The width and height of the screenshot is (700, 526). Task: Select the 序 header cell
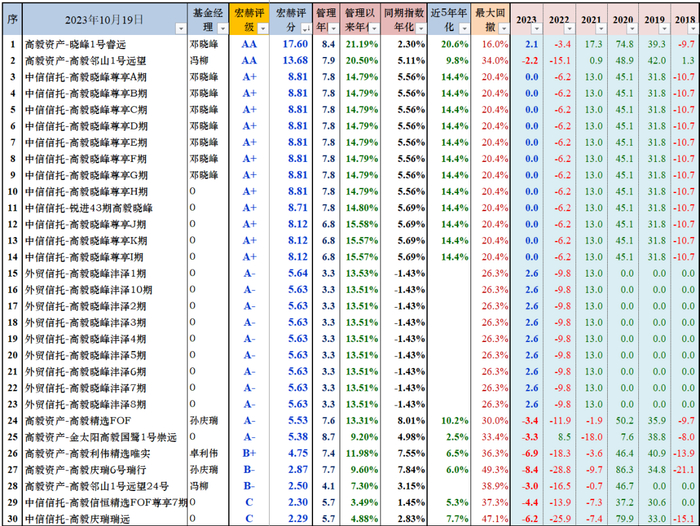coord(12,20)
